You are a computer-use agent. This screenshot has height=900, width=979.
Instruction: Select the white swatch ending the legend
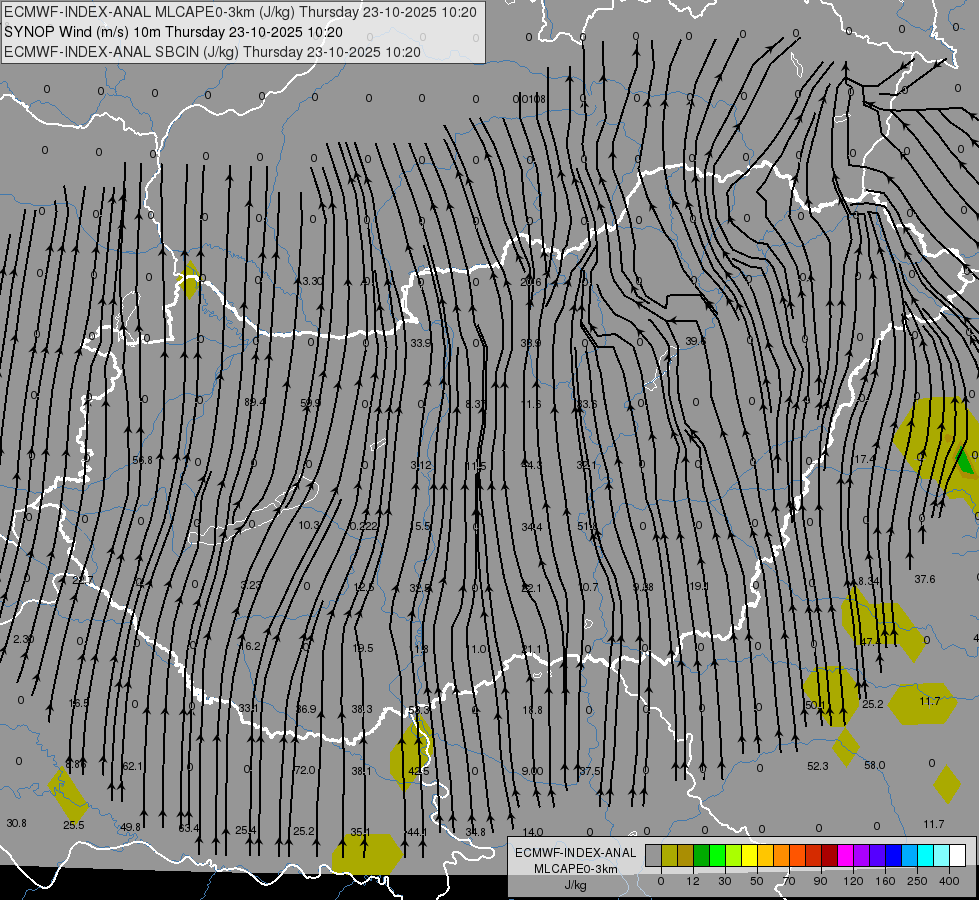[x=958, y=855]
